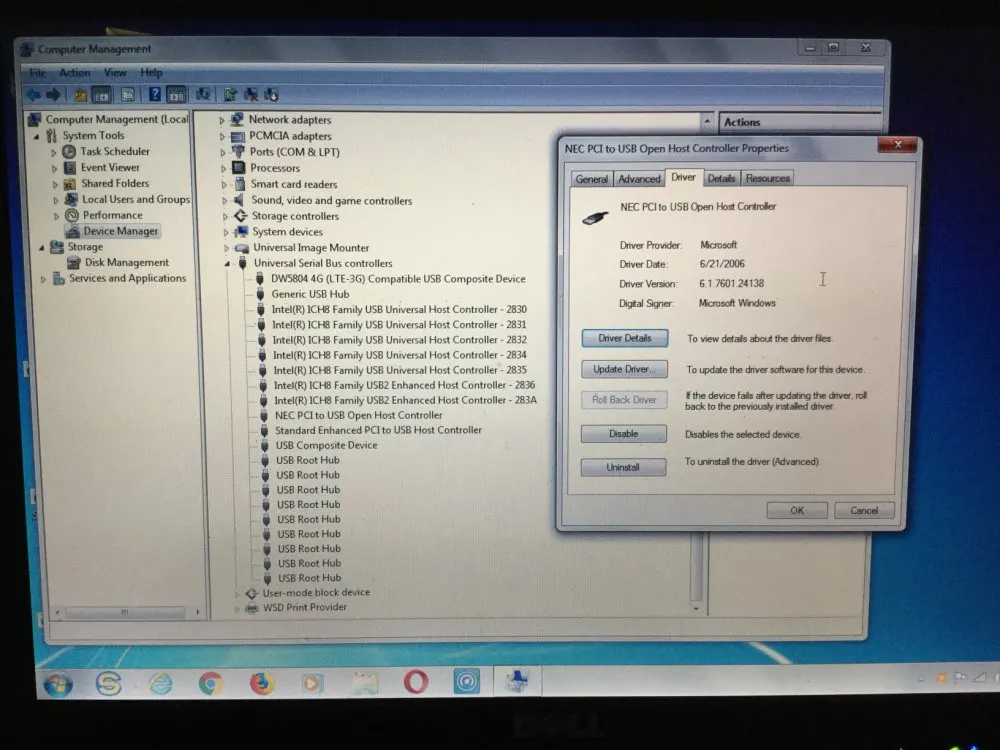Expand the System devices node

click(226, 232)
